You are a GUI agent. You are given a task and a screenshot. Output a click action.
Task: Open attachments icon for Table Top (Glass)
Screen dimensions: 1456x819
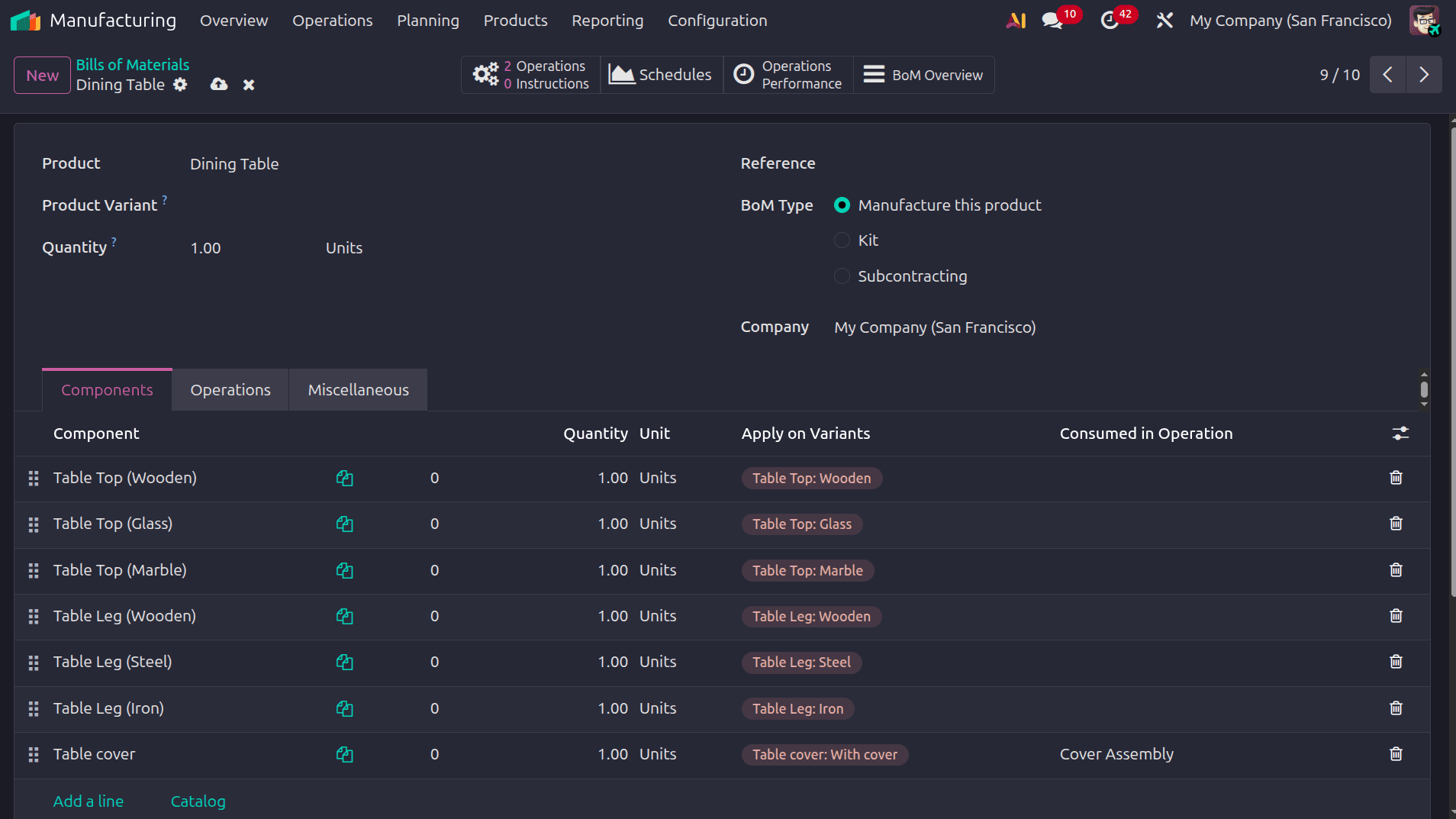click(x=345, y=524)
